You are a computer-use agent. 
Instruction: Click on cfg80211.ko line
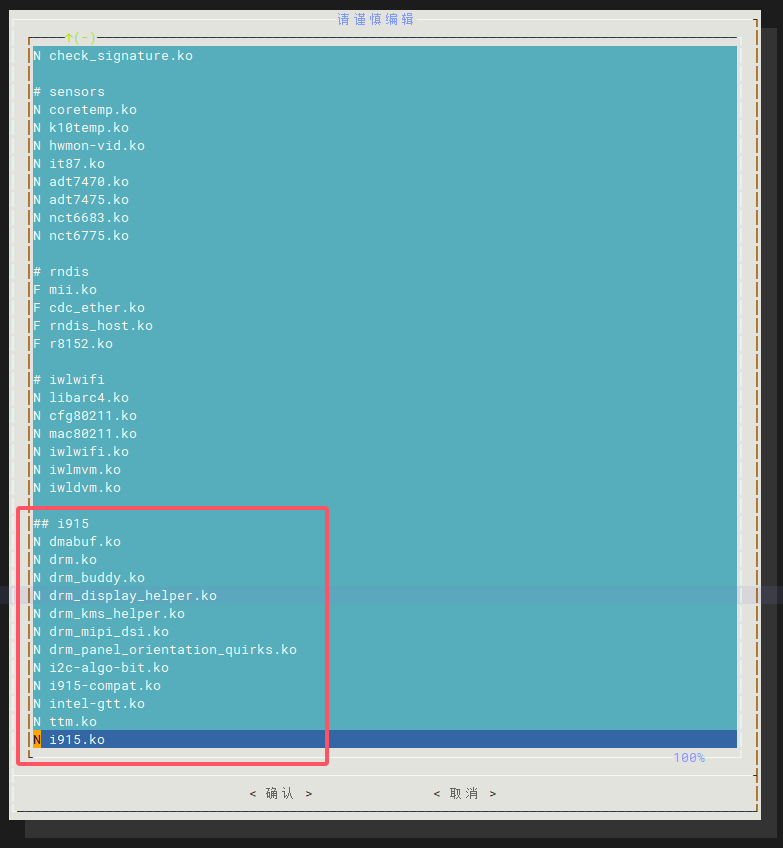point(92,415)
